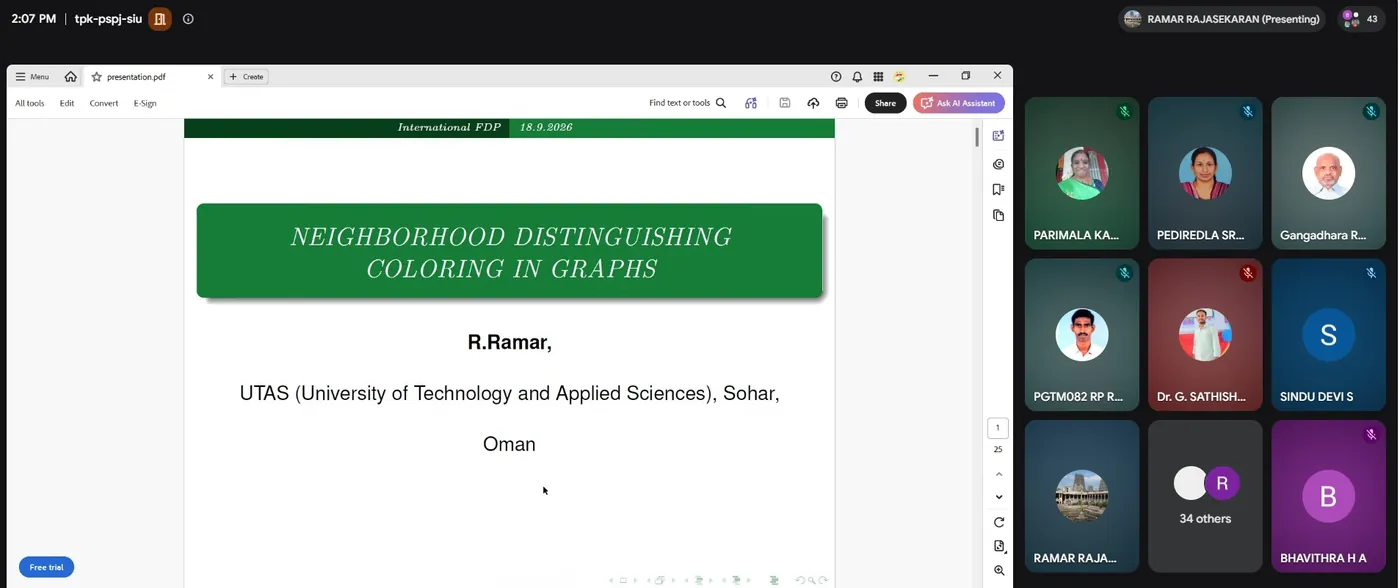Click the PDF vertical scrollbar
The height and width of the screenshot is (588, 1400).
point(977,137)
